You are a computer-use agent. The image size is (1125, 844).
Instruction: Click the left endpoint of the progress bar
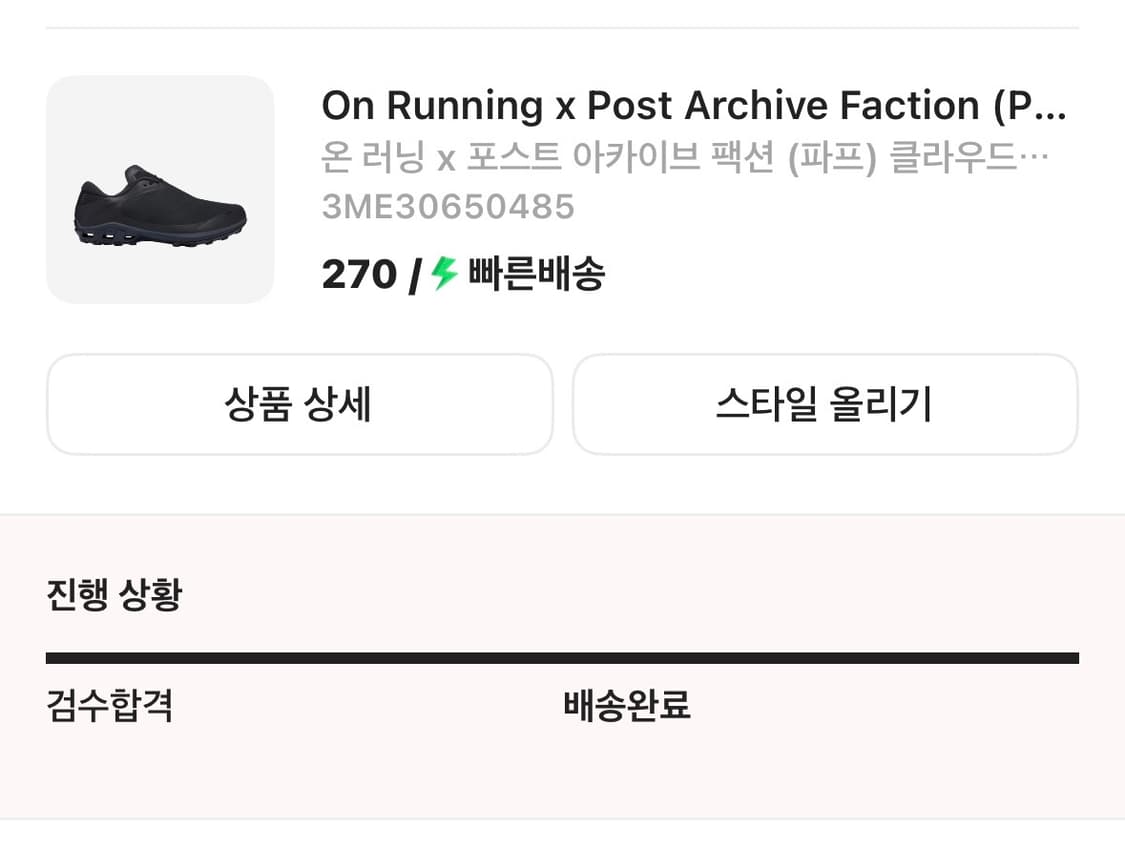pyautogui.click(x=50, y=658)
